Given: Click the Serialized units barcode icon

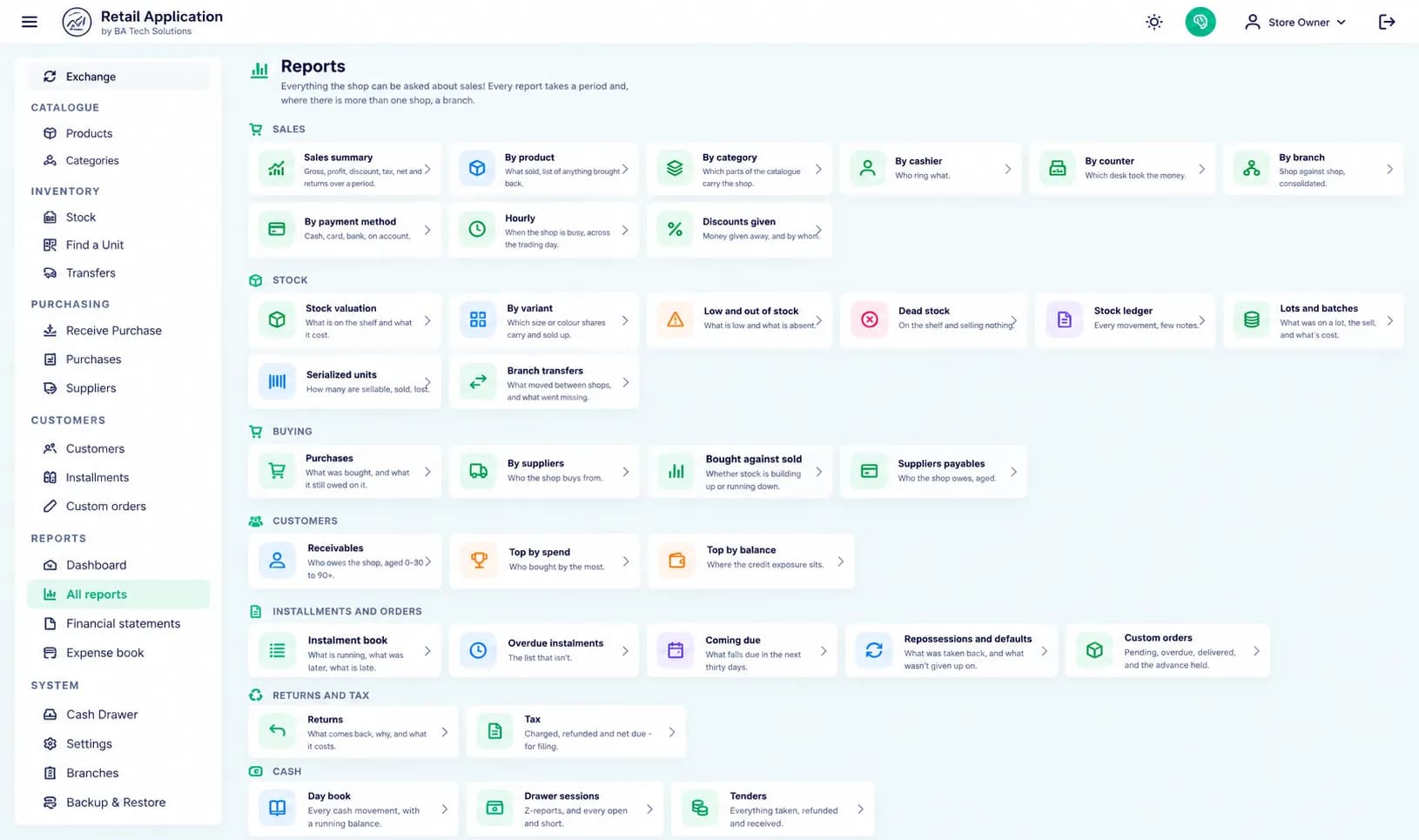Looking at the screenshot, I should coord(277,381).
